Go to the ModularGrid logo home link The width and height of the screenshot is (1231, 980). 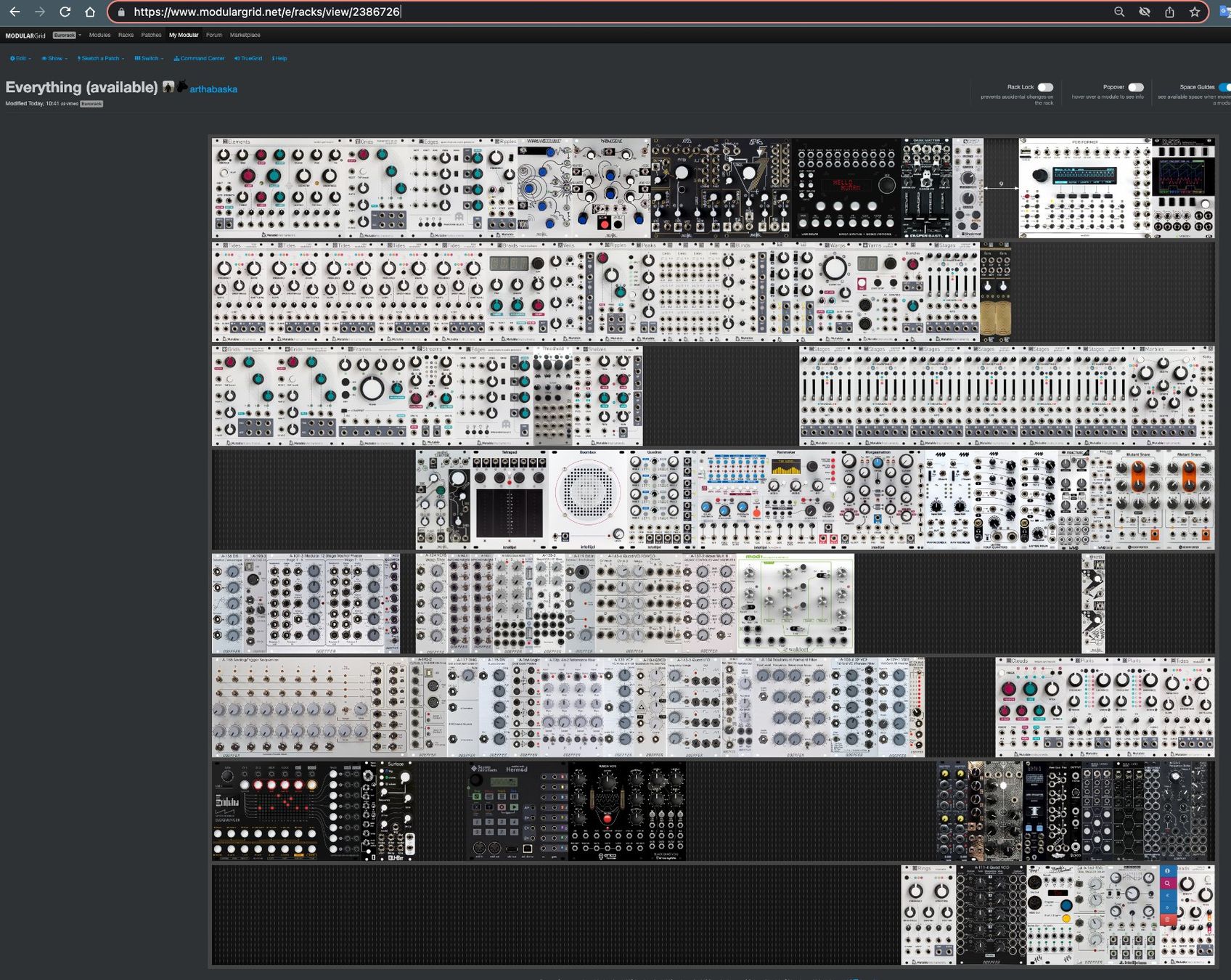pyautogui.click(x=25, y=35)
